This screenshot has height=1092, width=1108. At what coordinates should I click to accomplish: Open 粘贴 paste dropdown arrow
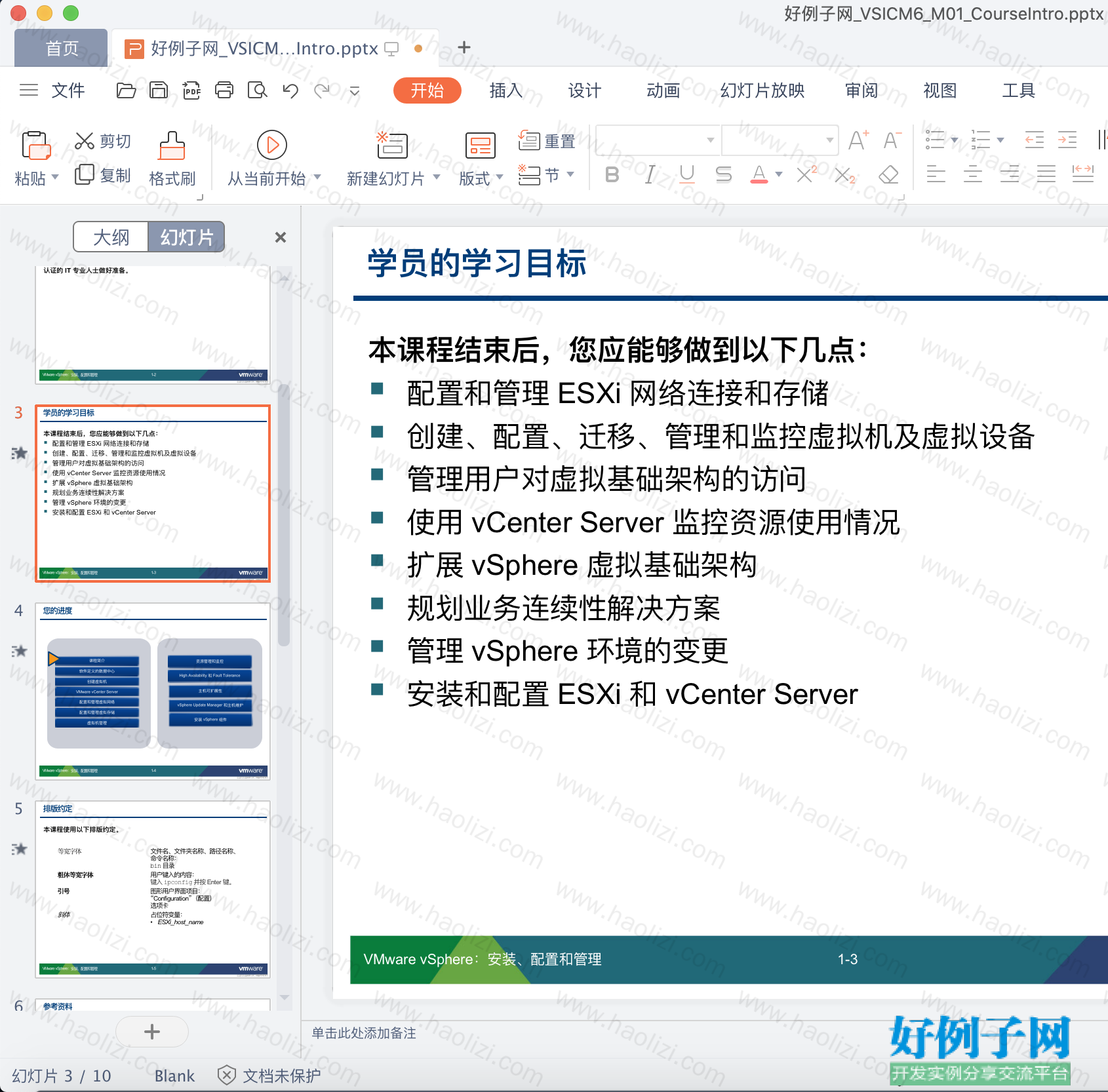click(55, 177)
